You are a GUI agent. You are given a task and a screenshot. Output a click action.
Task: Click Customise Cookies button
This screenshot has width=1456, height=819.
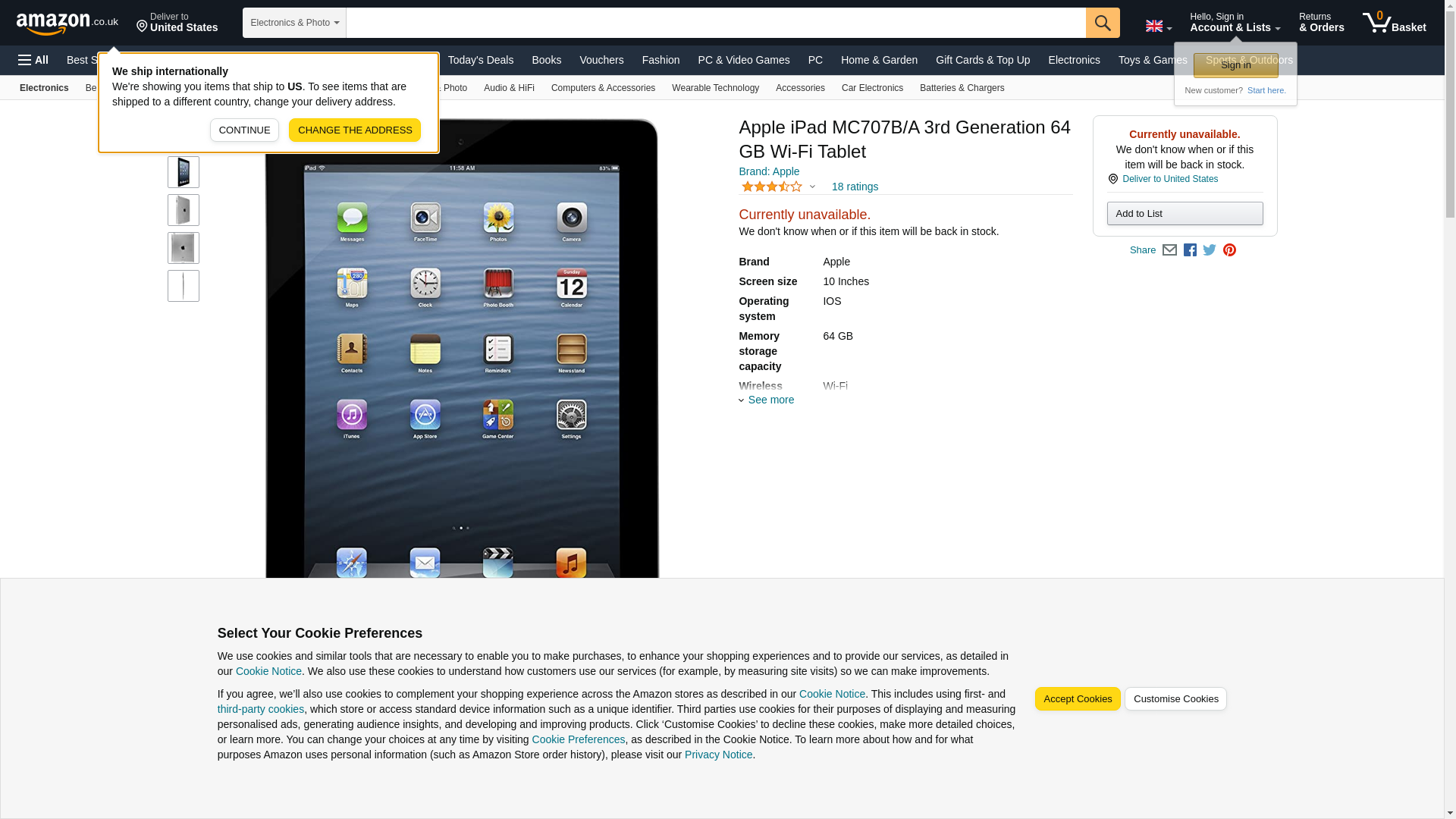click(x=1175, y=699)
